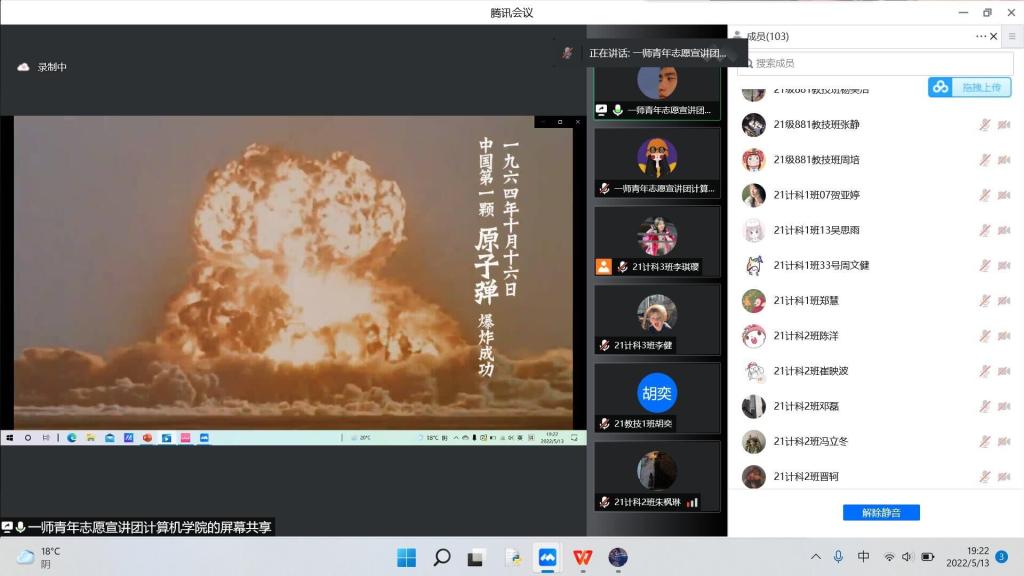Open the Windows Start menu
The image size is (1024, 576).
pos(406,557)
